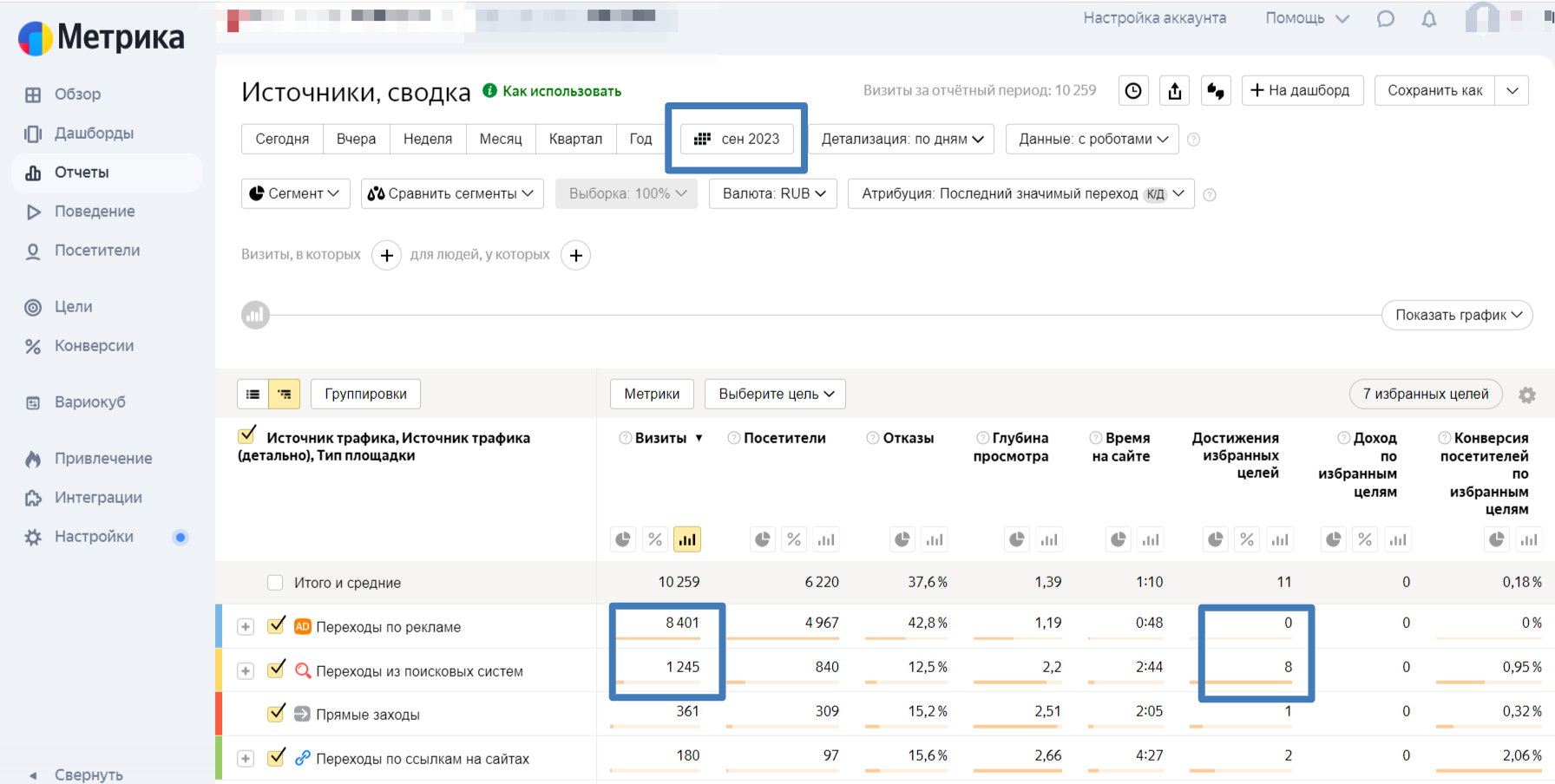
Task: Uncheck the Переходы по рекламе row checkbox
Action: [277, 625]
